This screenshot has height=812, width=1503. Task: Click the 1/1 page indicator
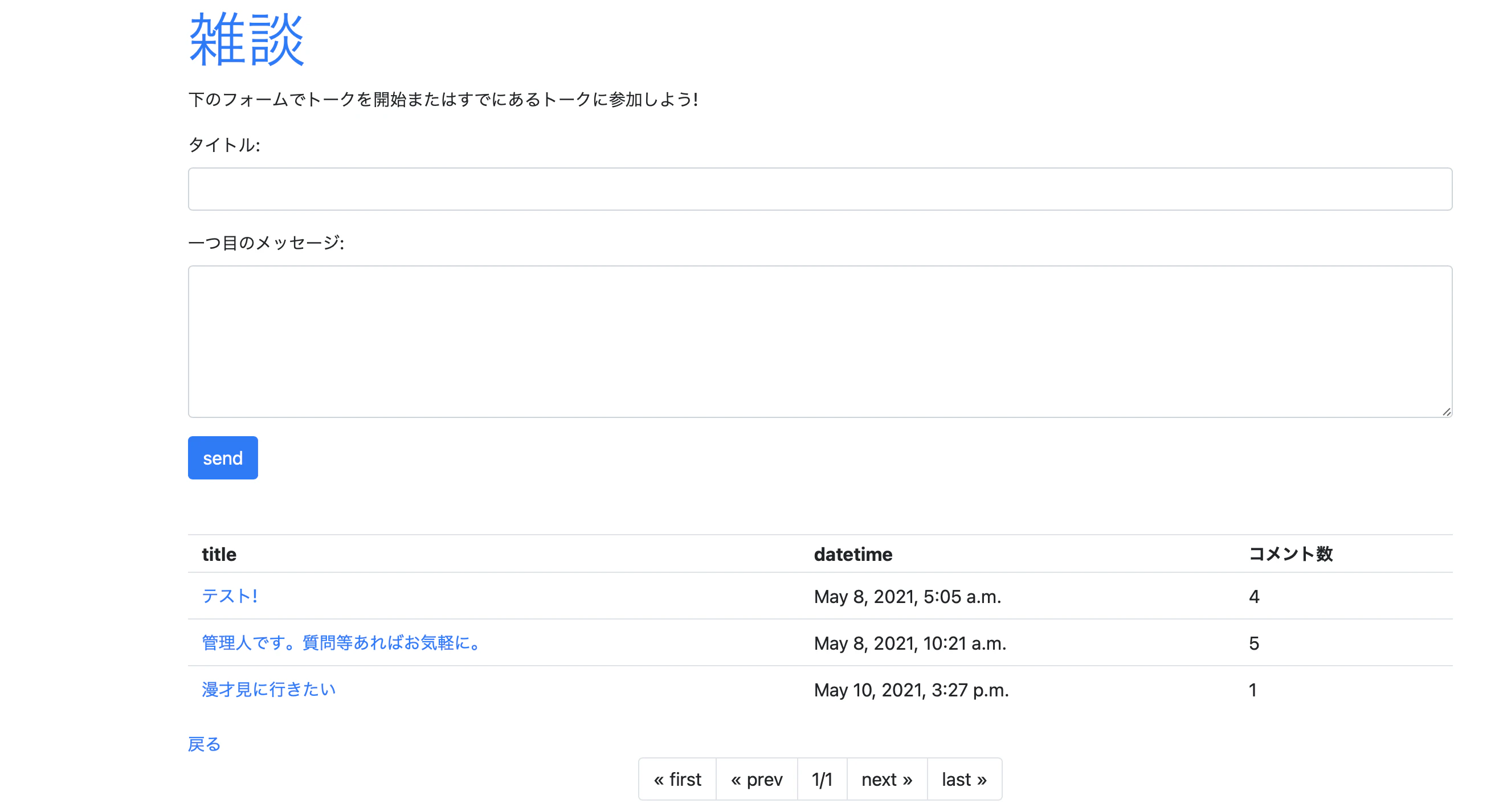822,780
